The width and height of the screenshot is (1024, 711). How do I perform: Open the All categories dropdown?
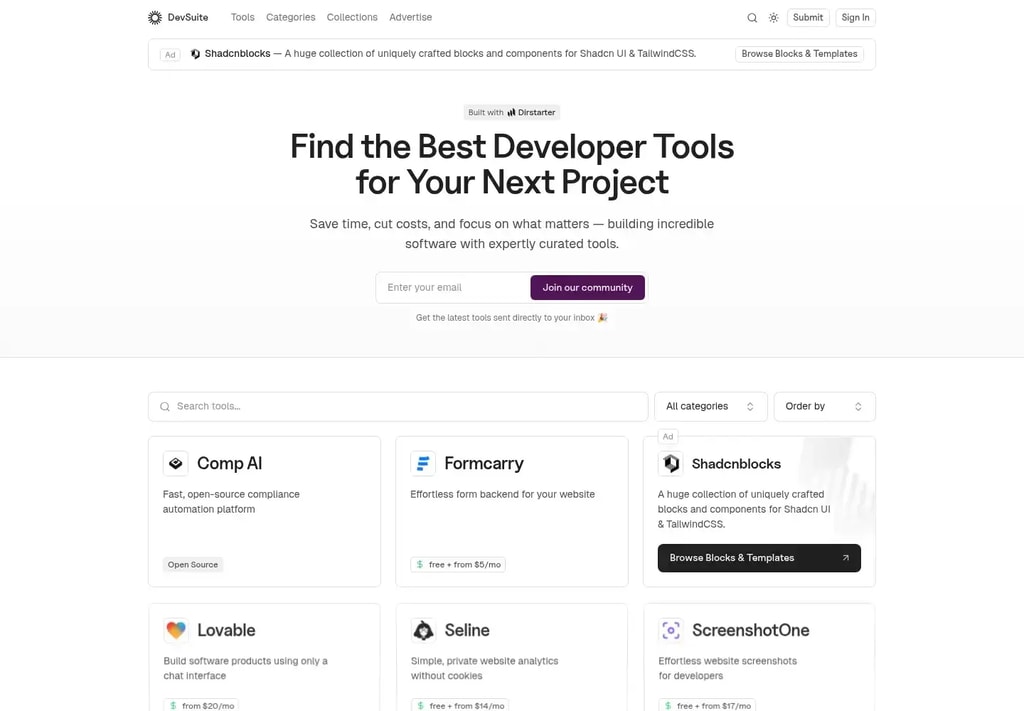point(711,406)
